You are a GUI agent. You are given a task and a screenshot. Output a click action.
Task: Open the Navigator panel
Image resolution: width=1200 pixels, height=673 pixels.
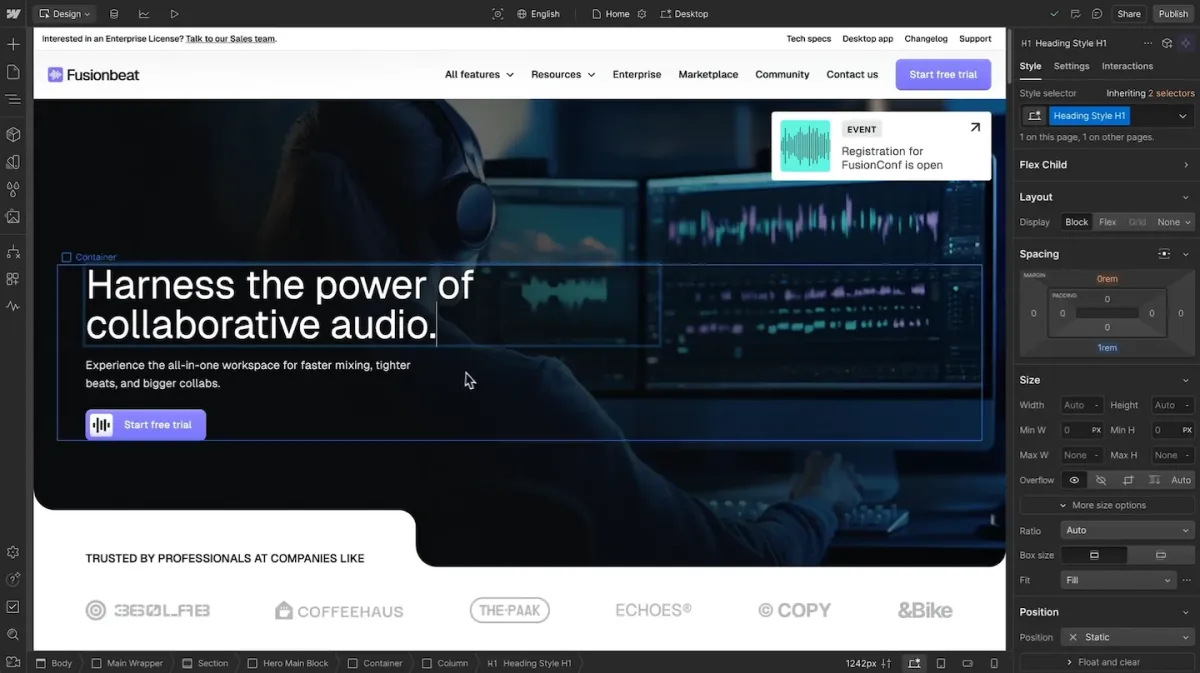pyautogui.click(x=13, y=99)
